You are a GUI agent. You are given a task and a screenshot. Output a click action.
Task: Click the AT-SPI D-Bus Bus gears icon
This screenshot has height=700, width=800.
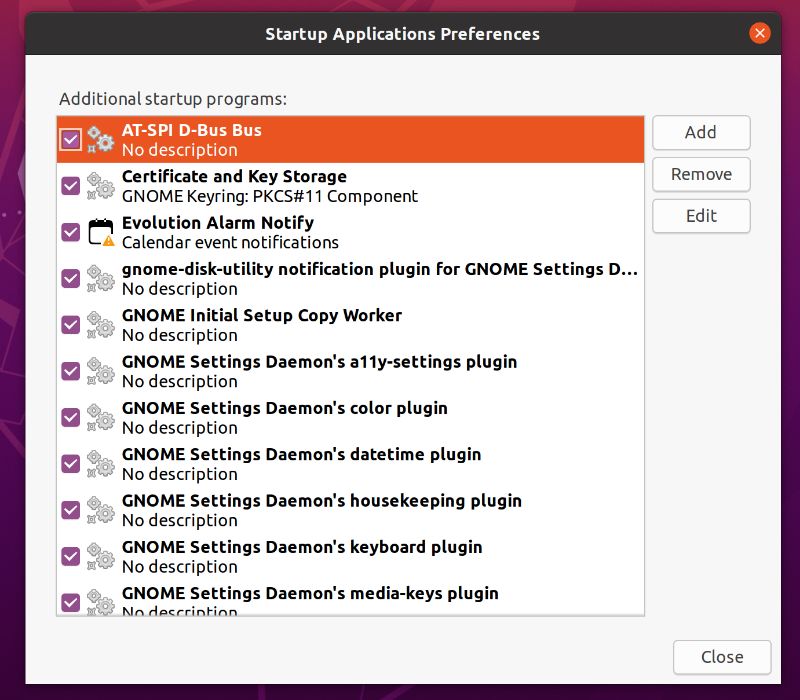pyautogui.click(x=101, y=140)
